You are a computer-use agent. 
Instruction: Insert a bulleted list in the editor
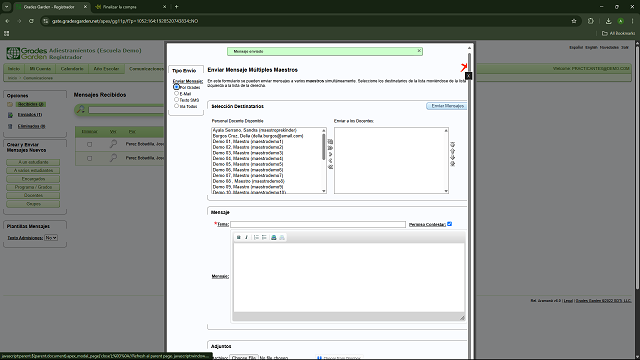(x=264, y=237)
